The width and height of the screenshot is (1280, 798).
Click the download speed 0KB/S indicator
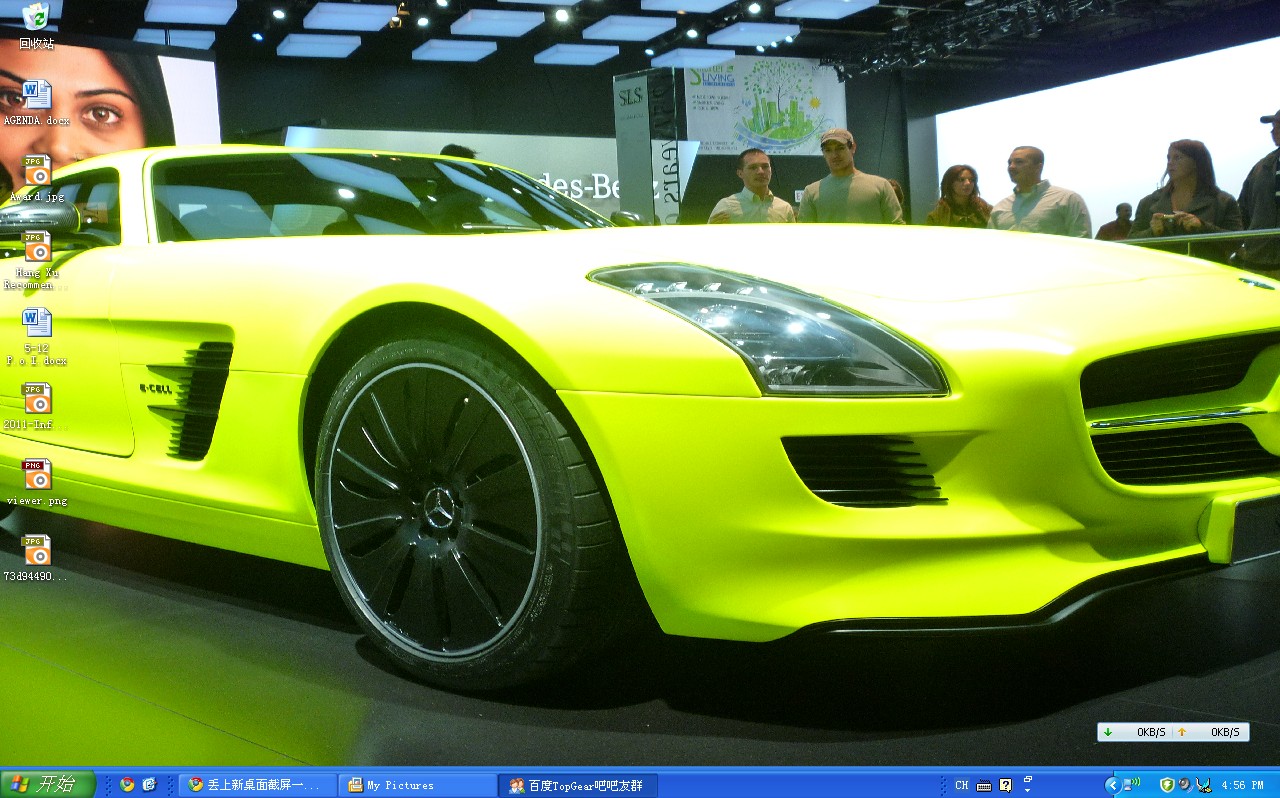[x=1135, y=732]
